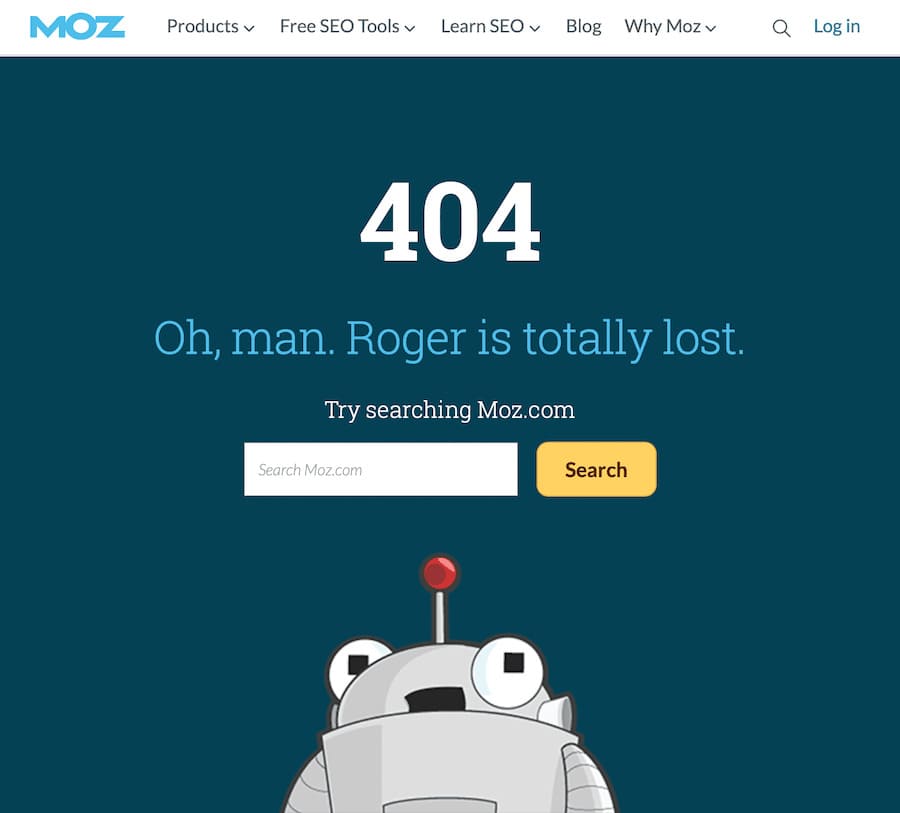Open the Learn SEO menu

490,26
